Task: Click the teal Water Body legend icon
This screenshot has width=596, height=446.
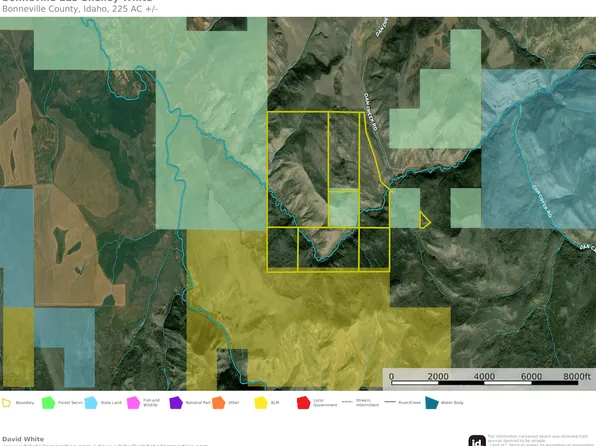Action: pyautogui.click(x=432, y=403)
